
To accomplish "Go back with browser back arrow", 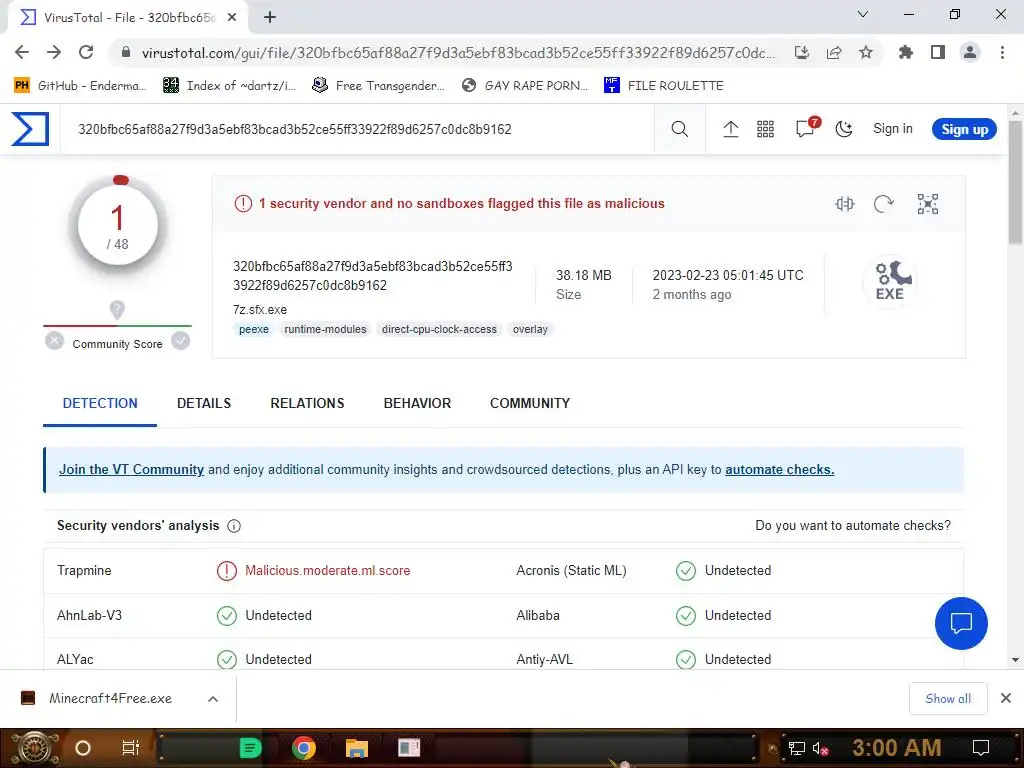I will coord(22,52).
